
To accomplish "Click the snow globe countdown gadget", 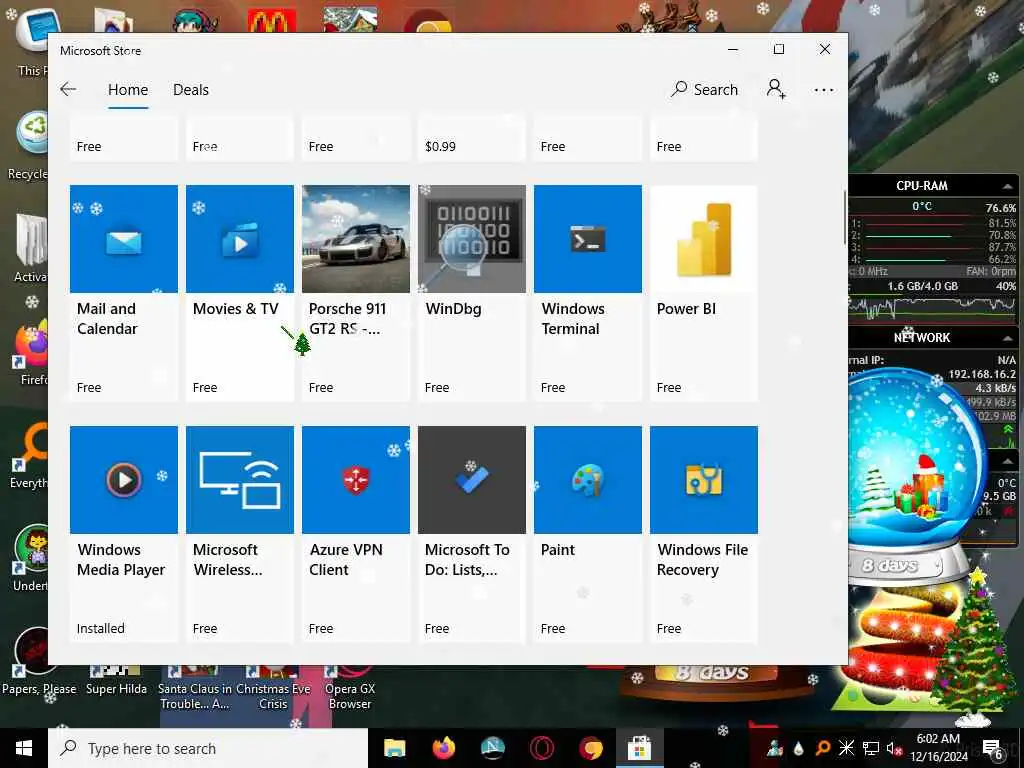I will (916, 475).
